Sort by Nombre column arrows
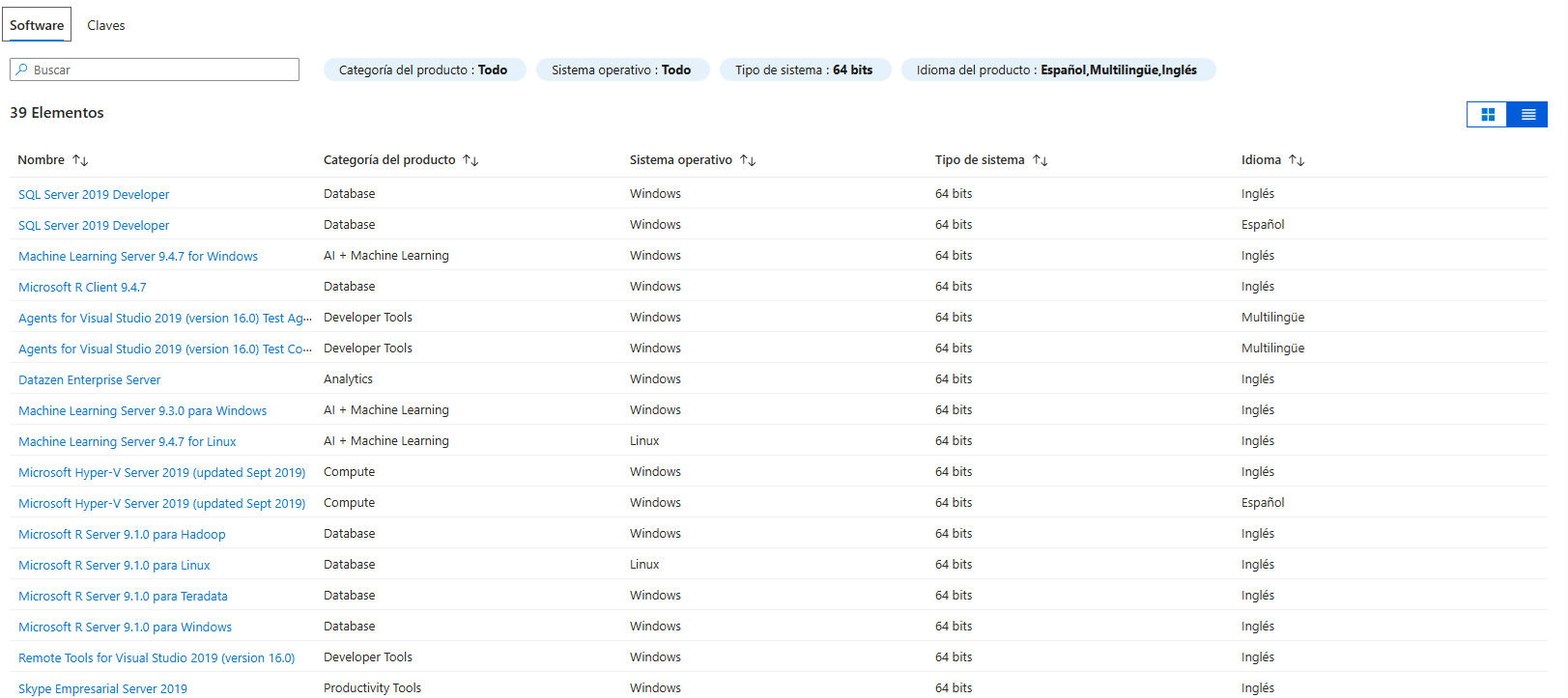This screenshot has height=698, width=1568. click(80, 160)
